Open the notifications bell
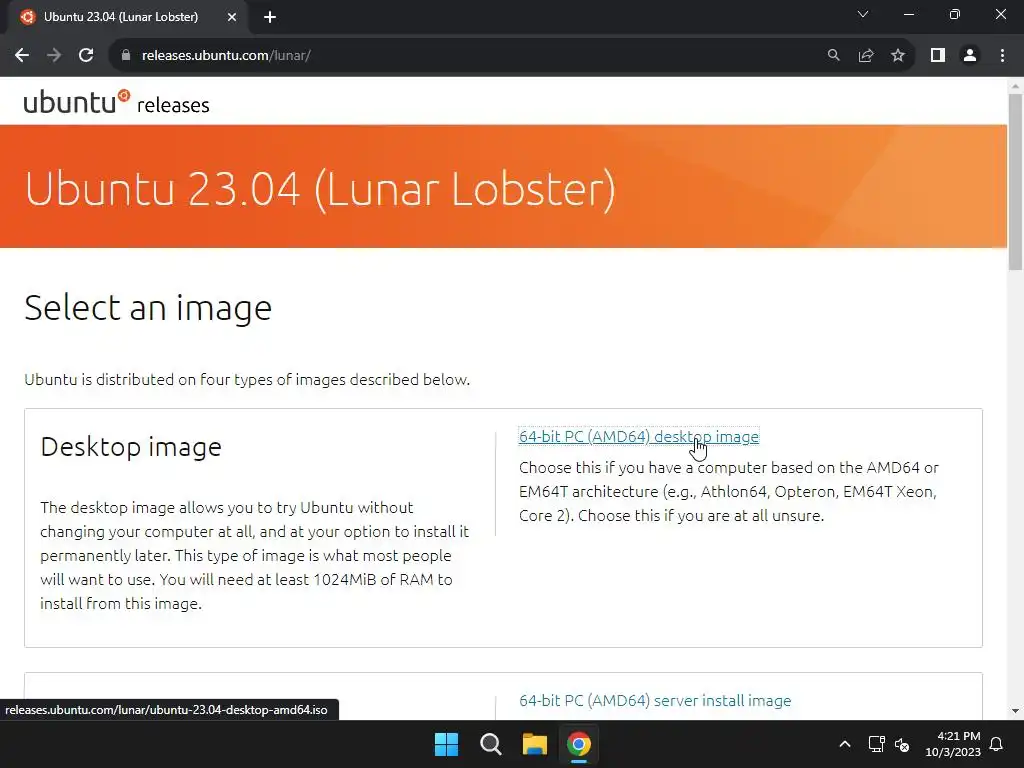The height and width of the screenshot is (768, 1024). pos(997,744)
